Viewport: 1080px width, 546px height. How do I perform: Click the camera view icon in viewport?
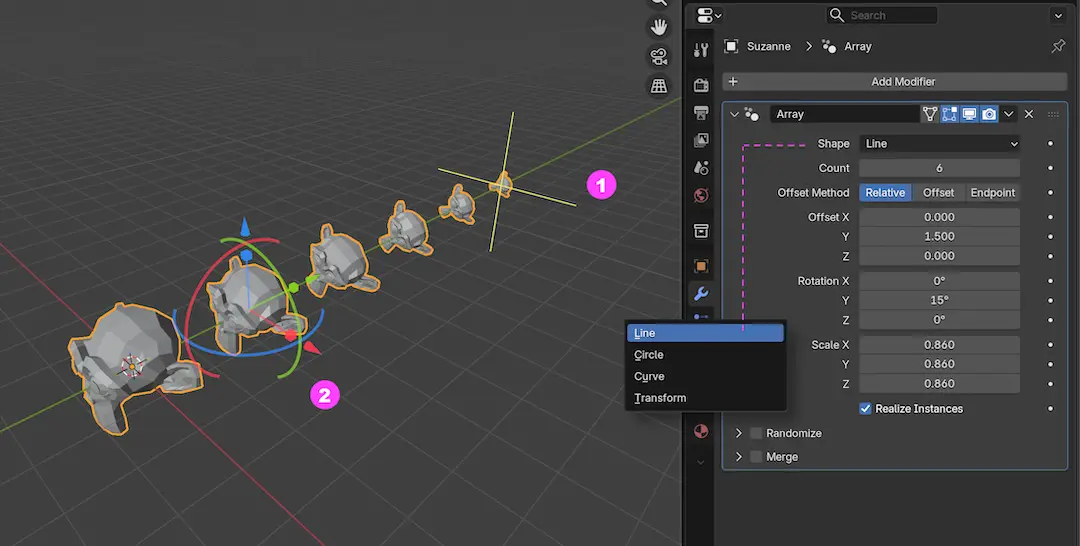click(659, 56)
